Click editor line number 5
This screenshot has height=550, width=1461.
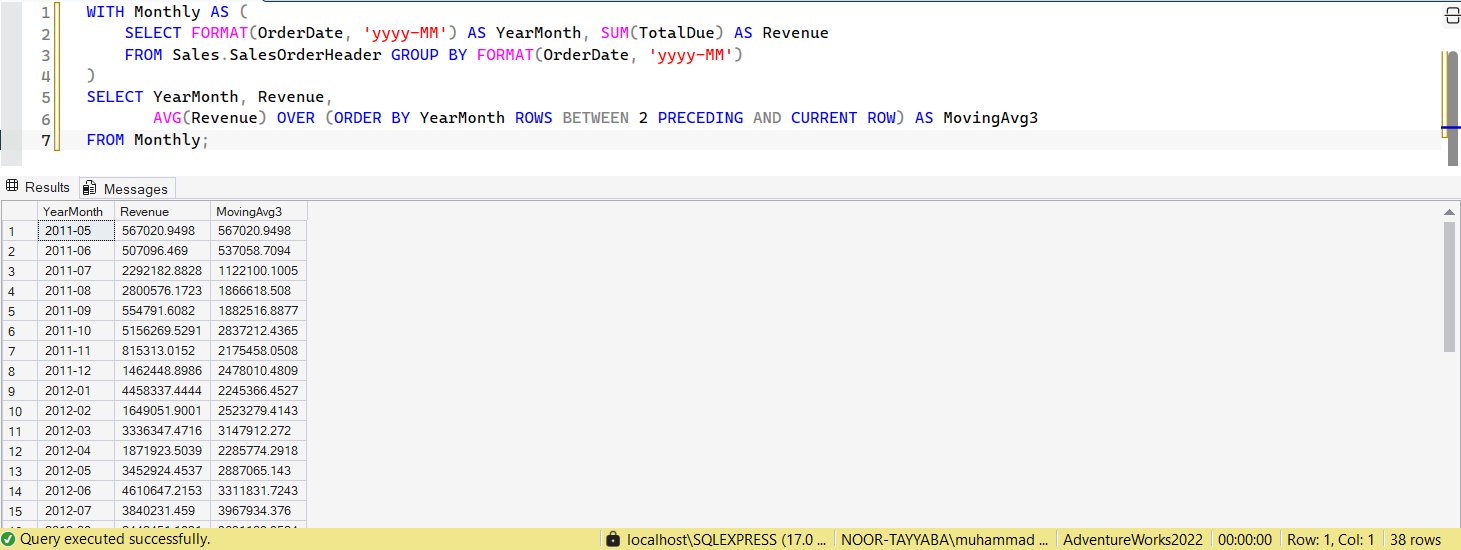[45, 97]
